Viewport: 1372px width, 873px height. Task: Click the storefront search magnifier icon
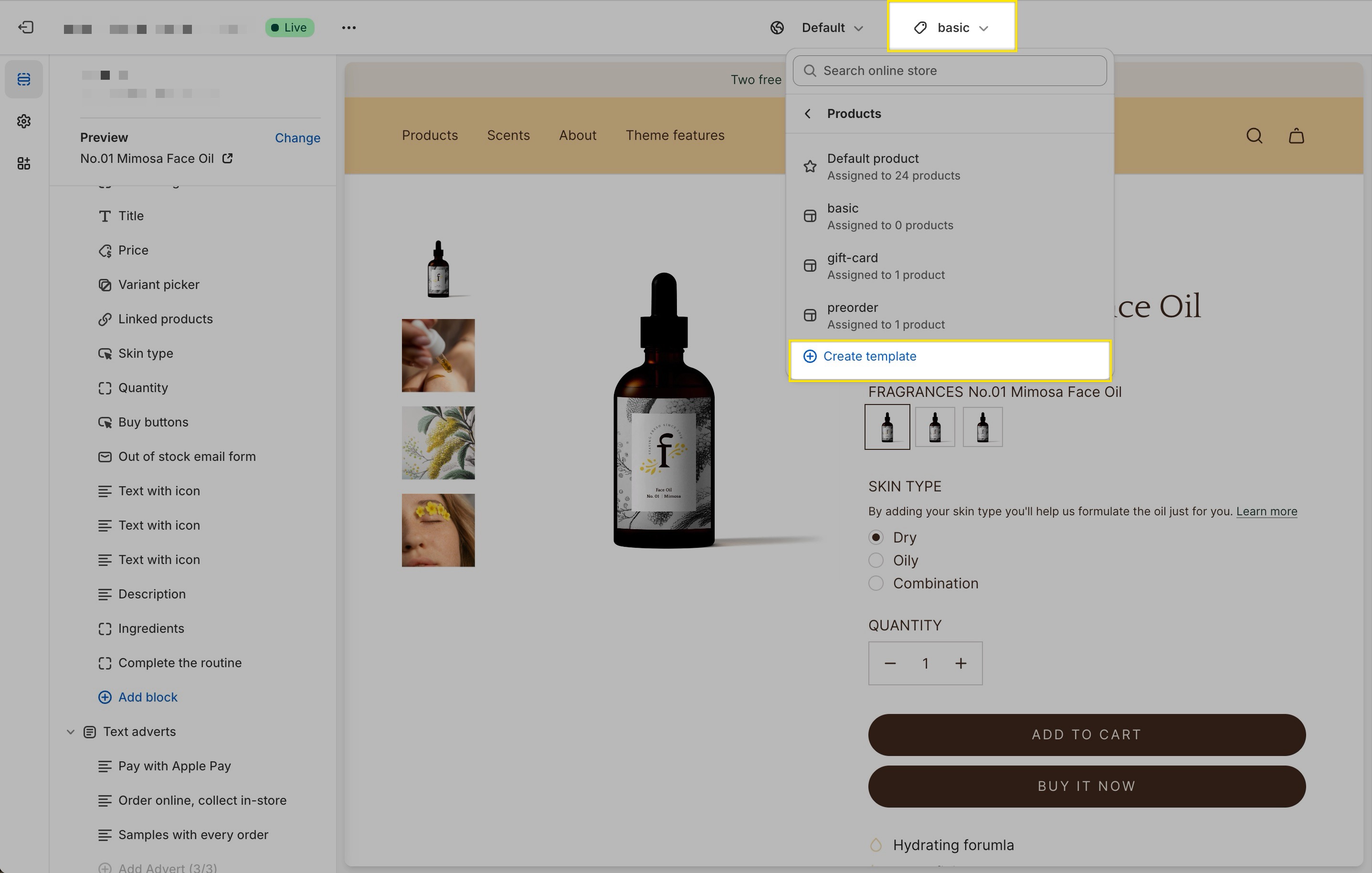pyautogui.click(x=1254, y=136)
